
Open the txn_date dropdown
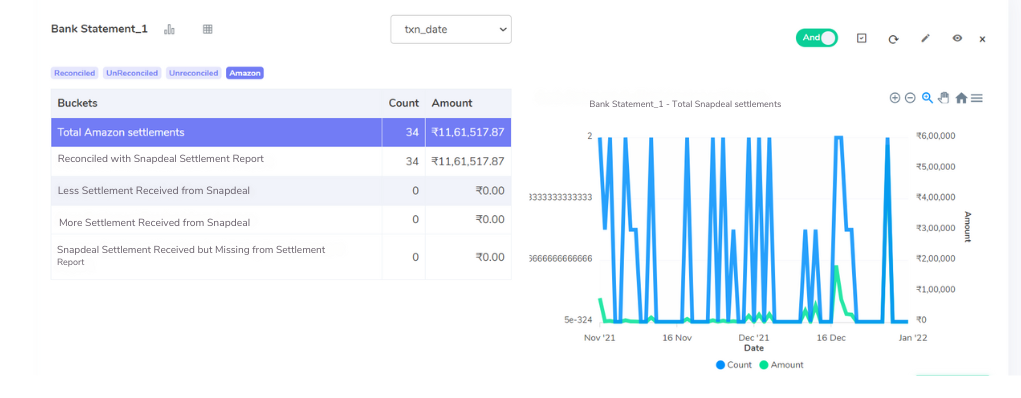click(x=451, y=29)
